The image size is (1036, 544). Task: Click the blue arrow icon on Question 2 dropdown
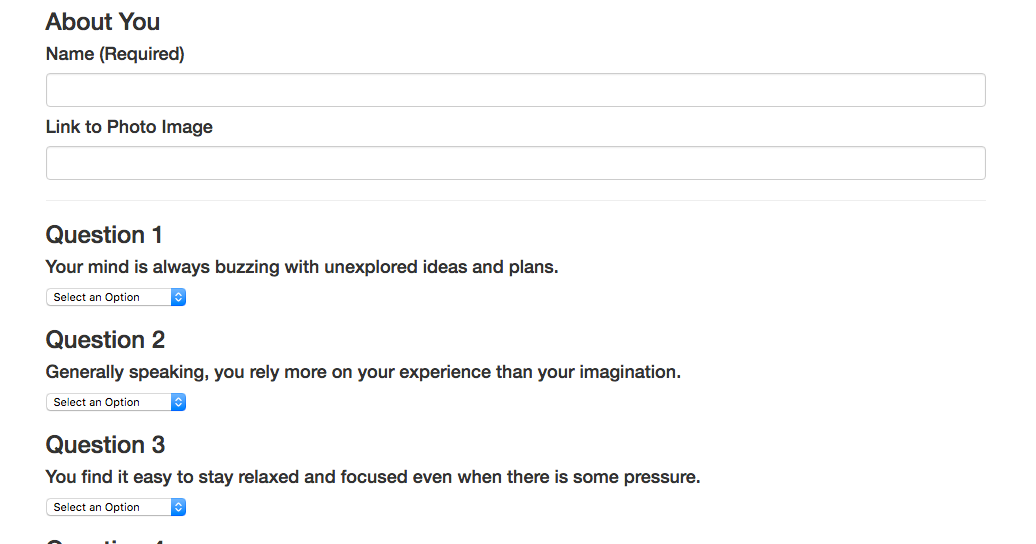(x=178, y=402)
